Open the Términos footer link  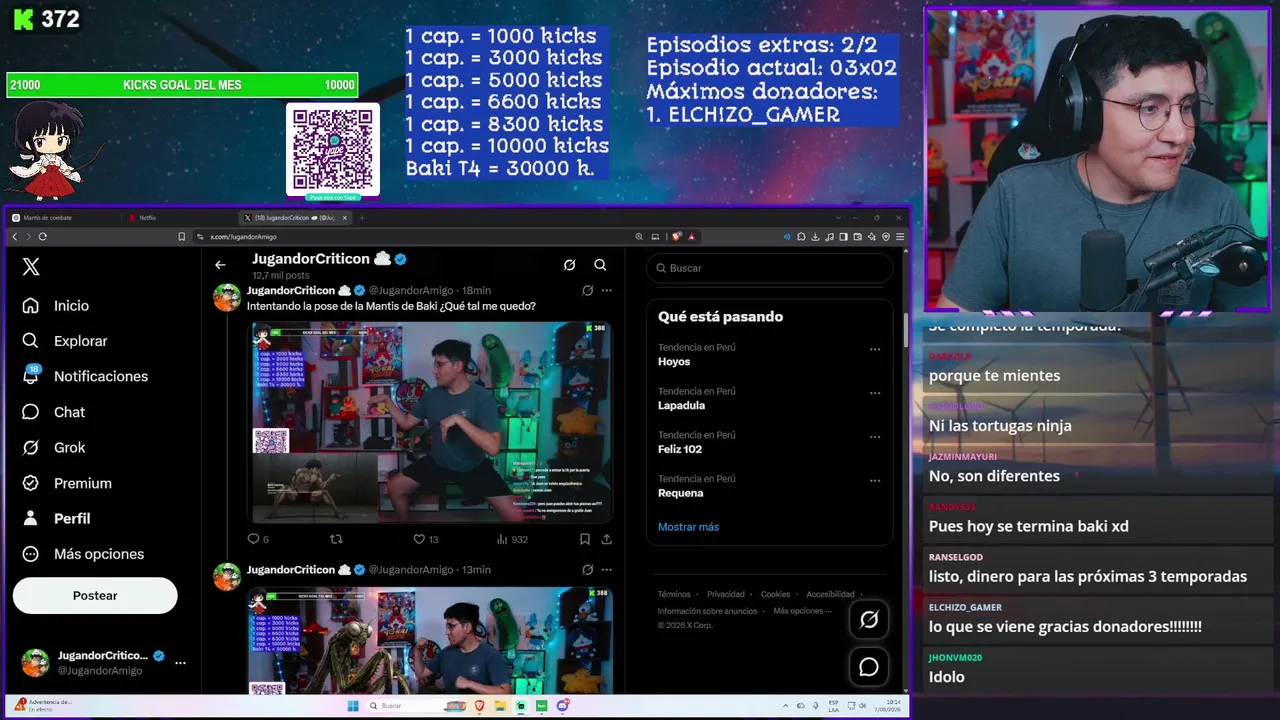click(x=674, y=594)
